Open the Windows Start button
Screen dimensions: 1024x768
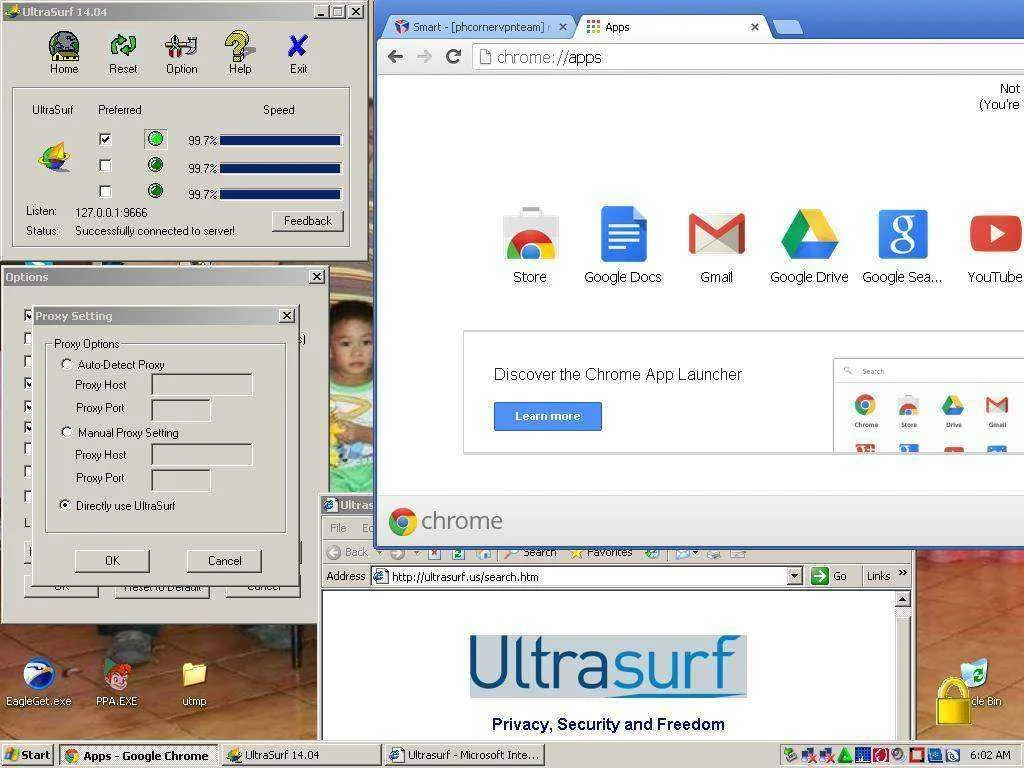(27, 755)
